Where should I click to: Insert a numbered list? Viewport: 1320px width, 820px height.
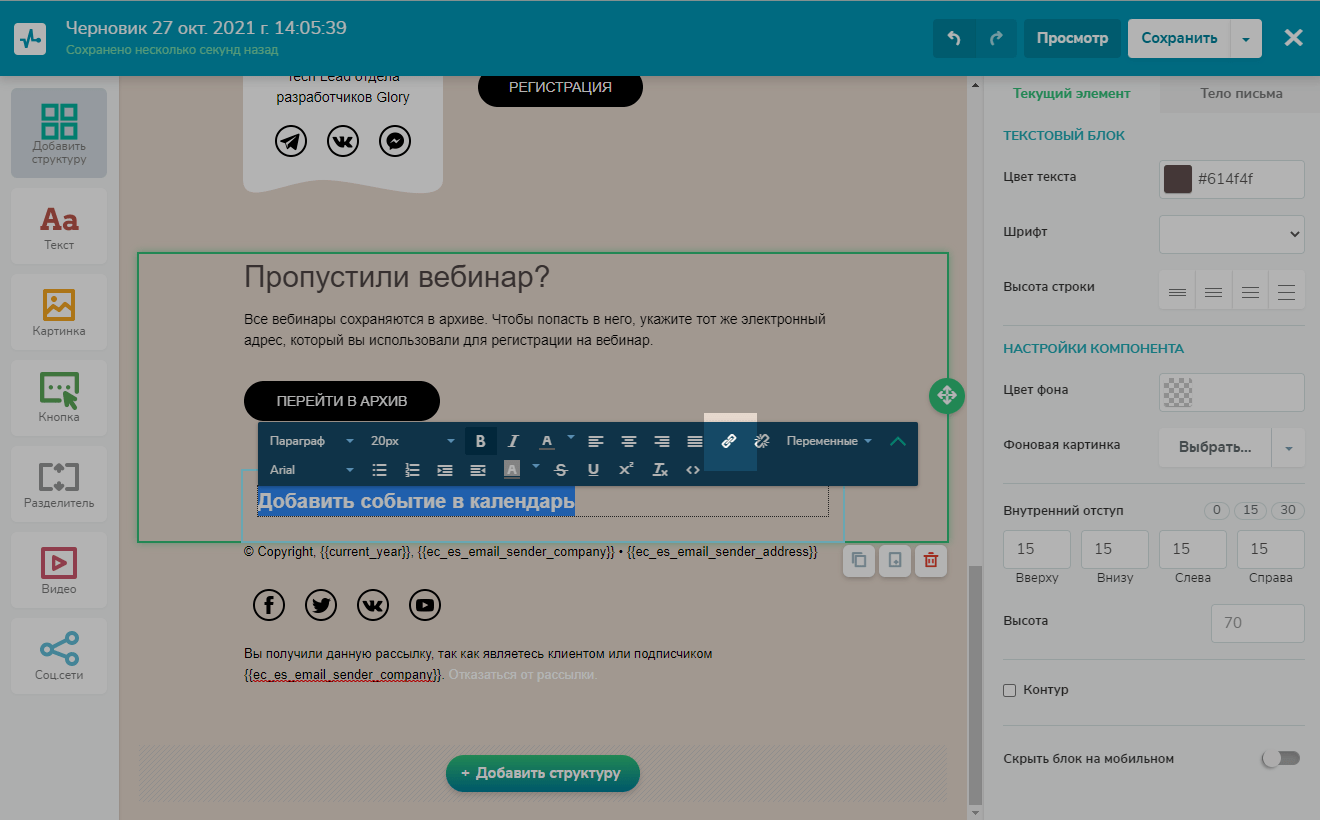coord(412,470)
